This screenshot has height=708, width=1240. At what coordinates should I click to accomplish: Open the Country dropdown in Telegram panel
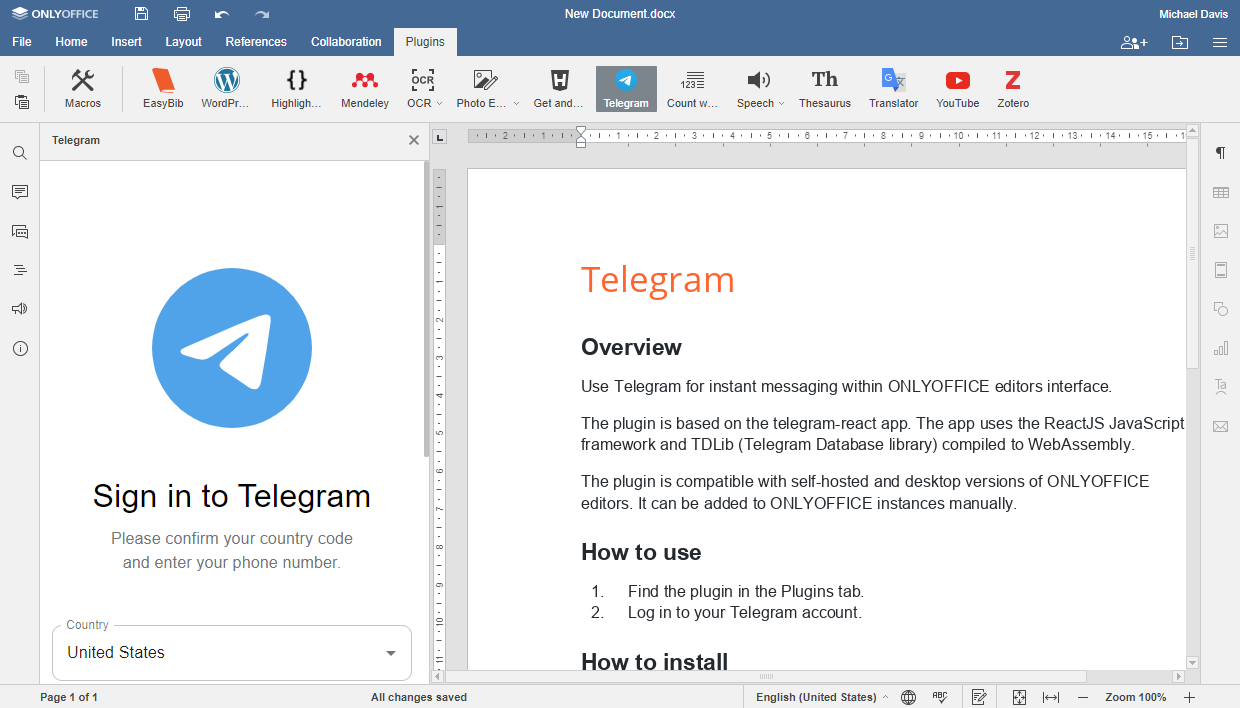232,653
